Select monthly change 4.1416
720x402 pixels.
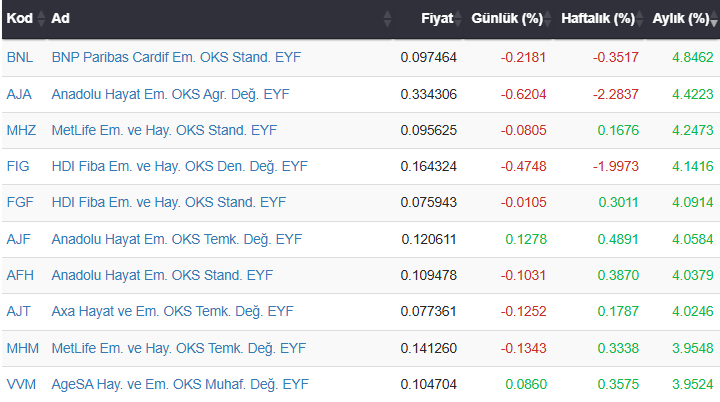pos(693,166)
